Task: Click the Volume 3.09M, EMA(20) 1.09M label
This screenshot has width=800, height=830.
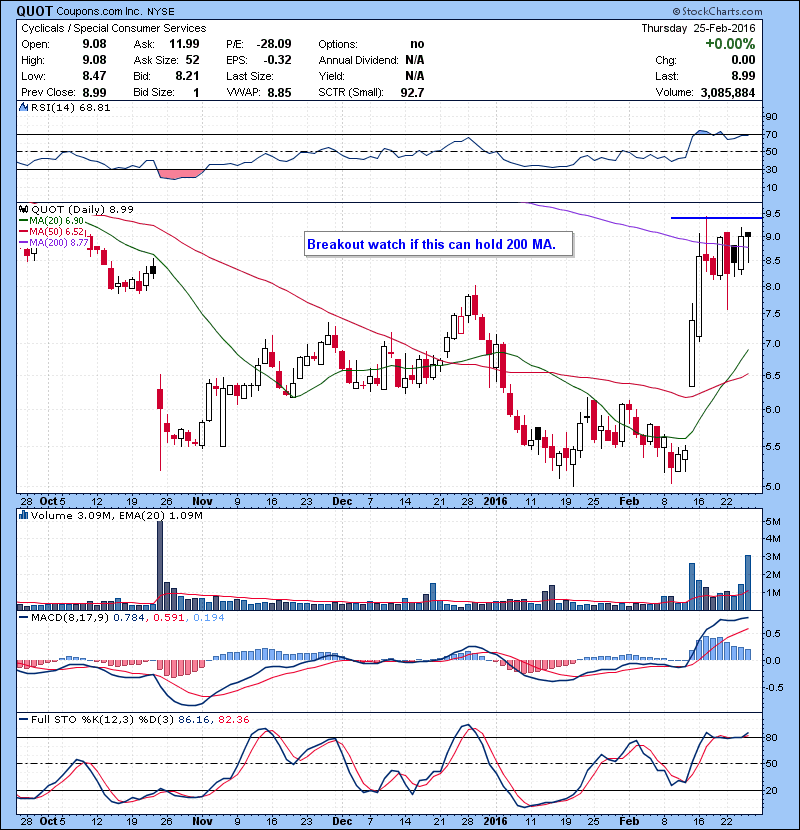Action: [x=116, y=515]
